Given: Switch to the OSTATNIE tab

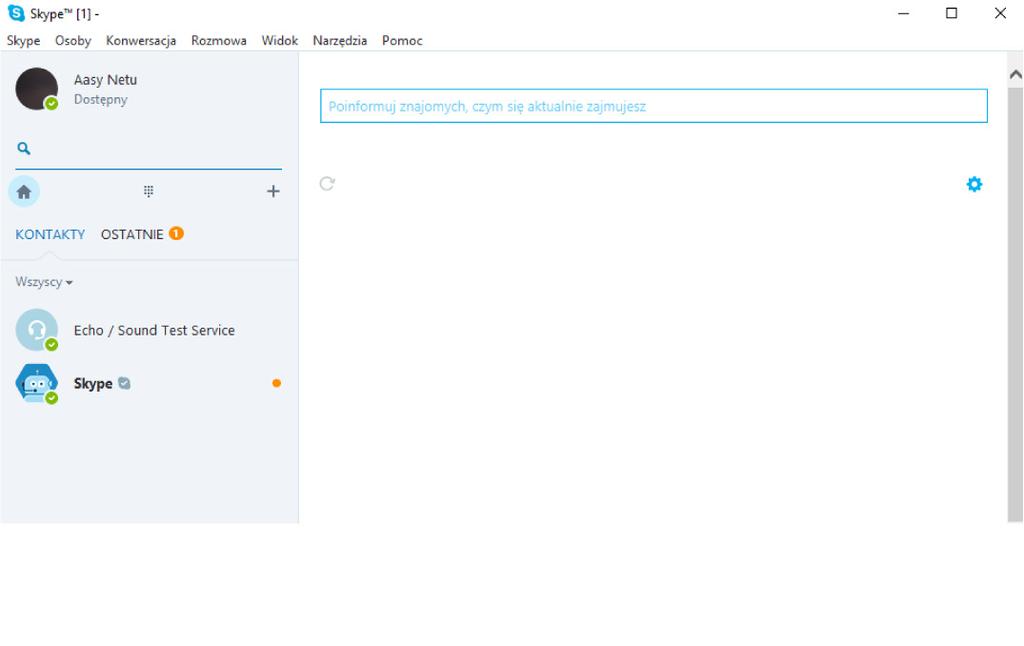Looking at the screenshot, I should (x=132, y=234).
